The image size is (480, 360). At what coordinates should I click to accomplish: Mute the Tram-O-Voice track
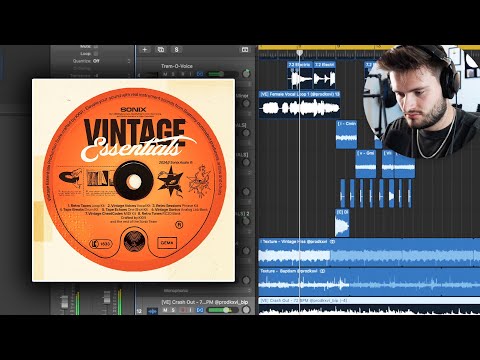point(165,74)
